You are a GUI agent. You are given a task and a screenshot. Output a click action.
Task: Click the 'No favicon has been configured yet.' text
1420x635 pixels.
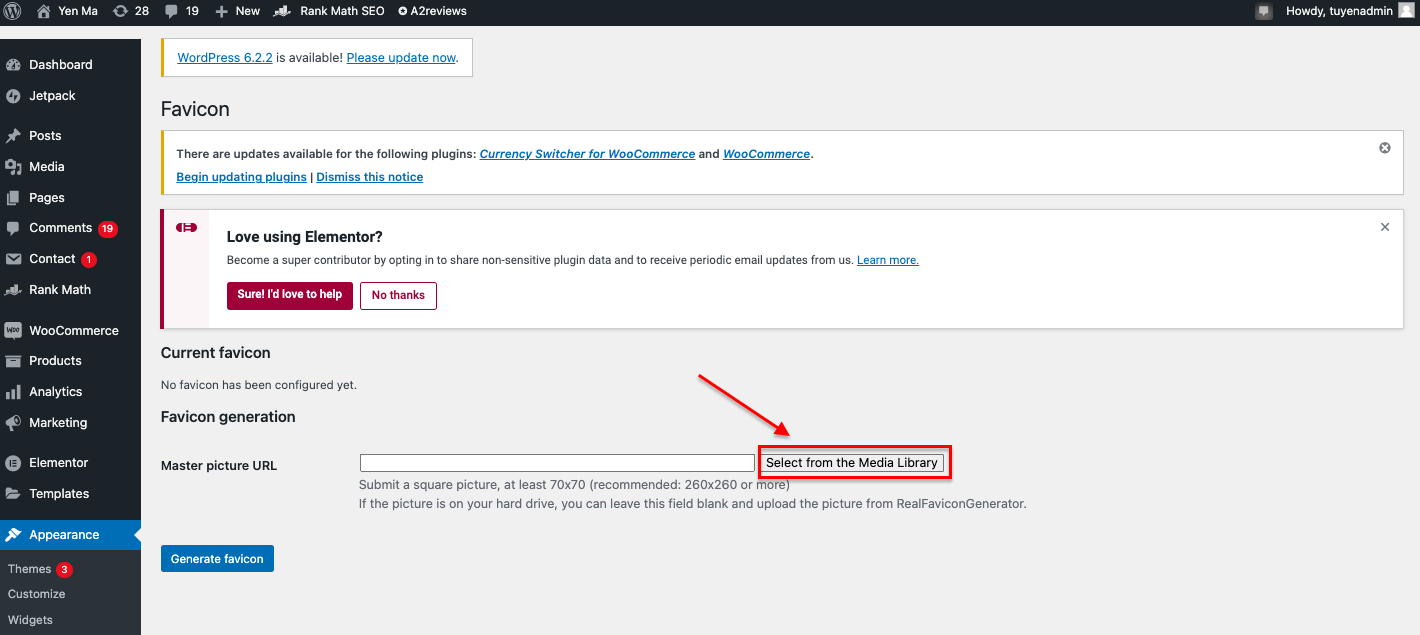point(259,385)
